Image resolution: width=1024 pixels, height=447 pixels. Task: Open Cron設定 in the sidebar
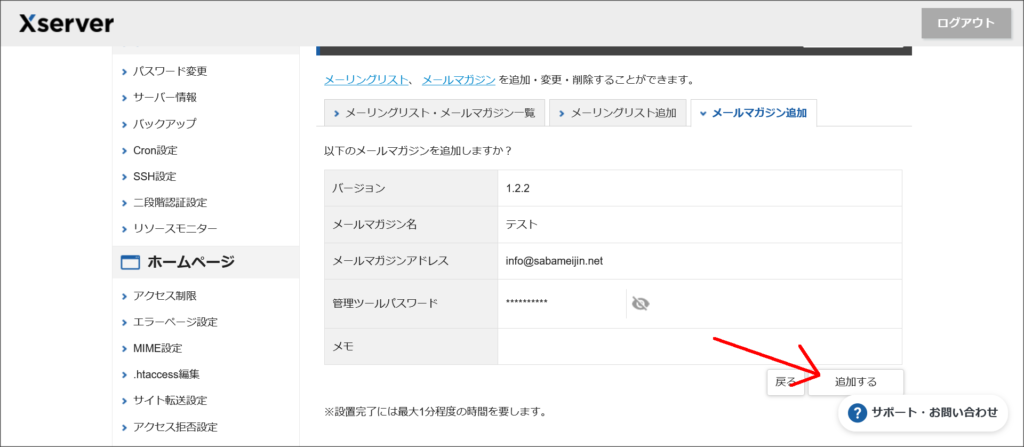coord(155,150)
